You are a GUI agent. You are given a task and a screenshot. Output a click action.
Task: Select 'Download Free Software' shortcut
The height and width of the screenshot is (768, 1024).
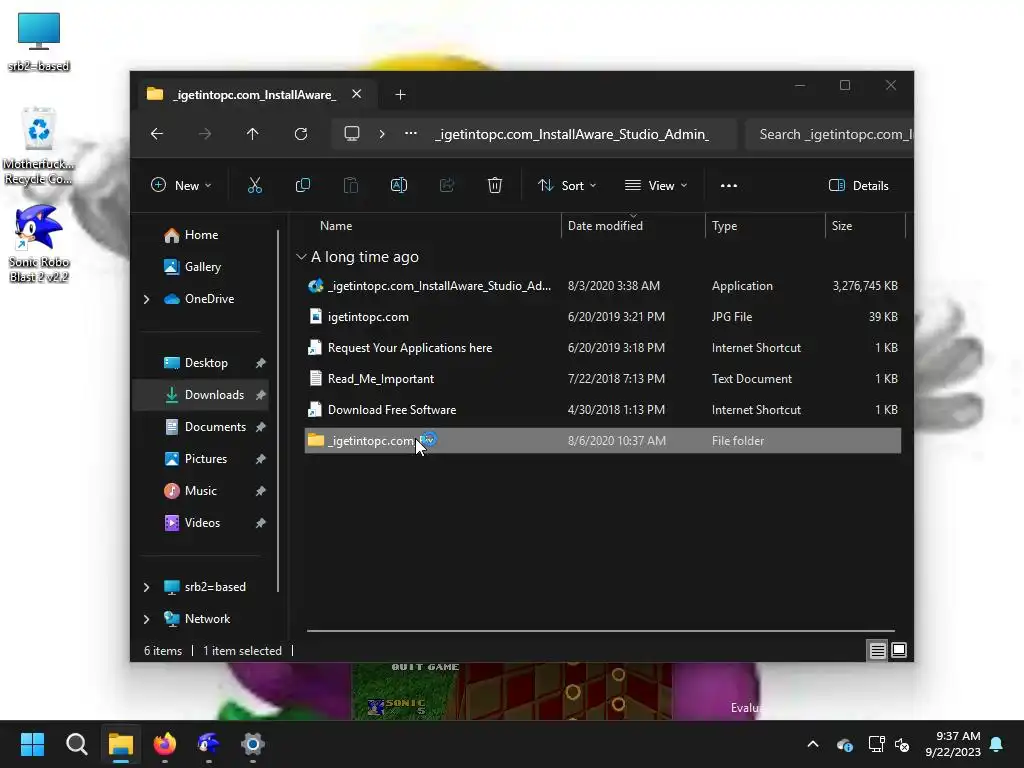click(x=603, y=410)
